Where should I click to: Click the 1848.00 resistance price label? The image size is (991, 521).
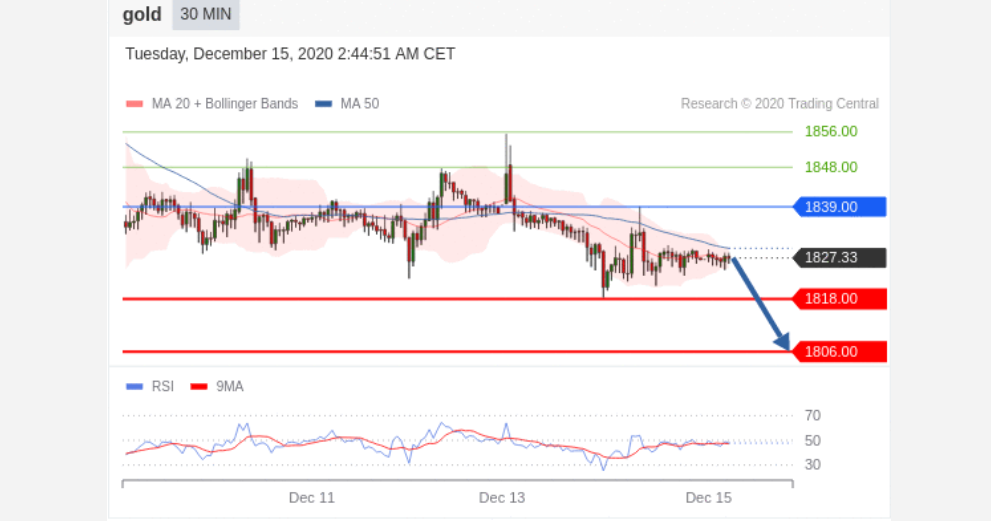831,168
